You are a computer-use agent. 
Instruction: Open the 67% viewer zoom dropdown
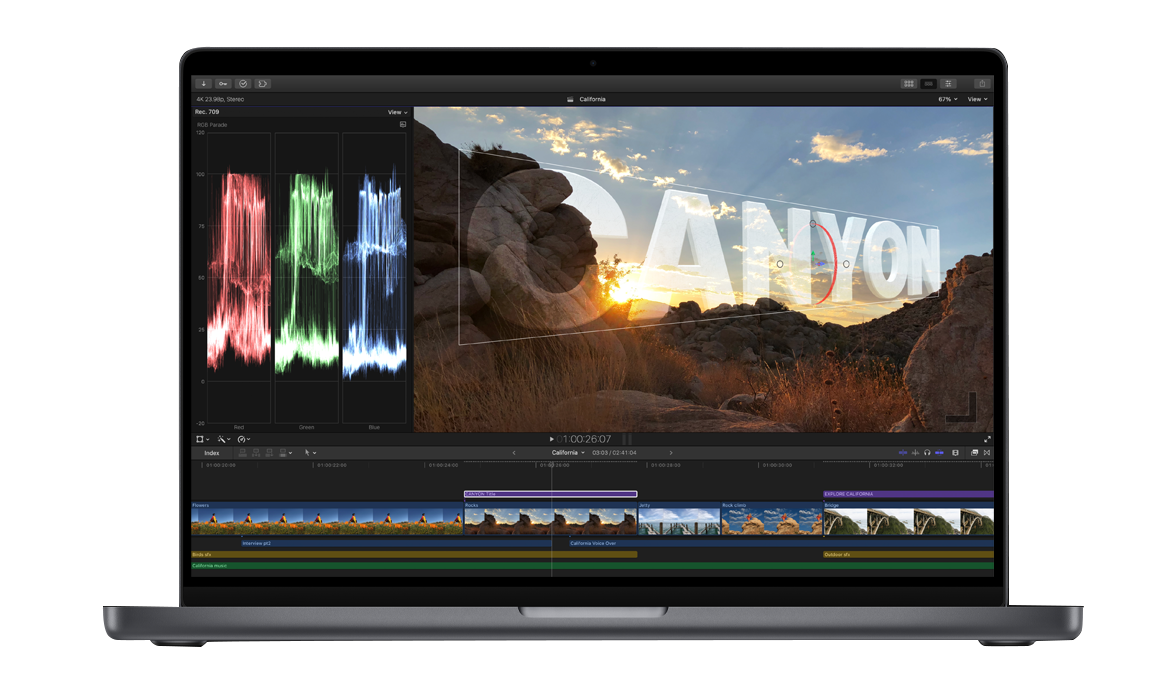click(x=948, y=99)
